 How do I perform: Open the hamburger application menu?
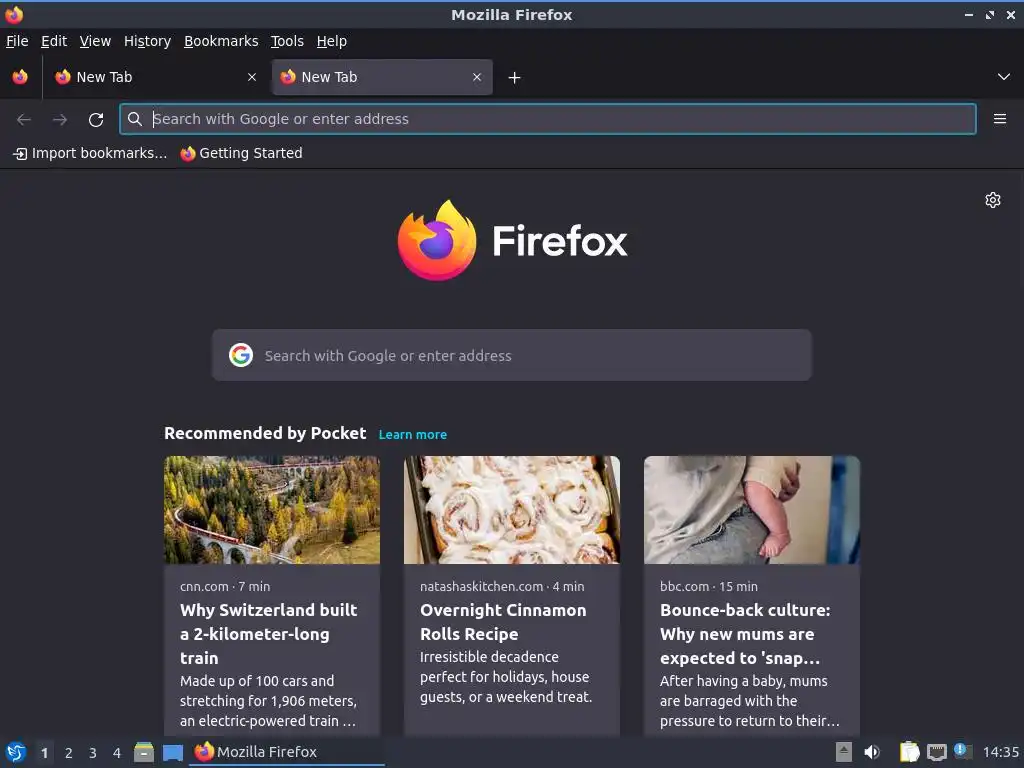(999, 119)
